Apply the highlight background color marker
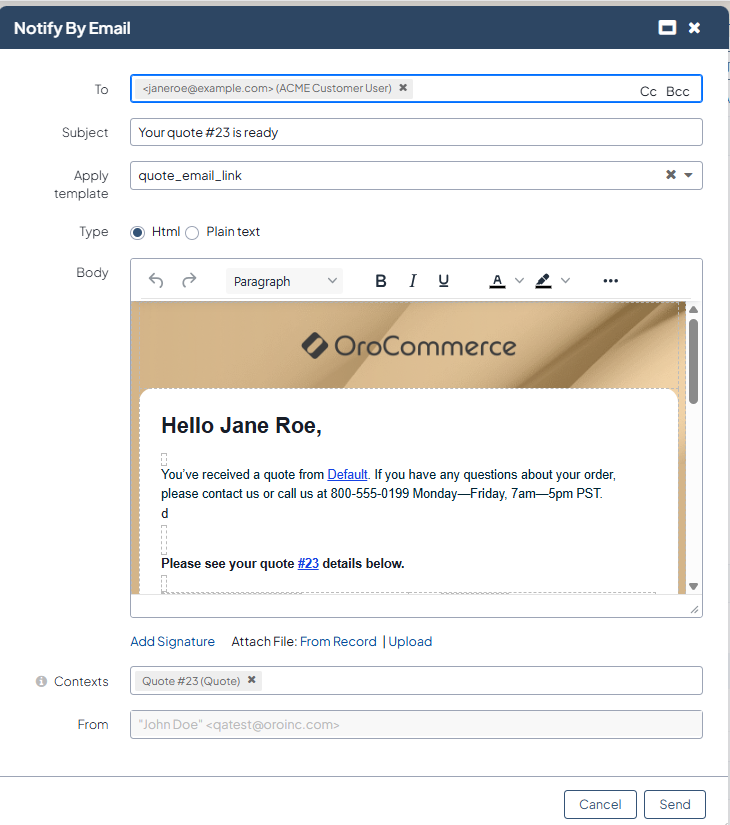The width and height of the screenshot is (730, 825). 543,281
